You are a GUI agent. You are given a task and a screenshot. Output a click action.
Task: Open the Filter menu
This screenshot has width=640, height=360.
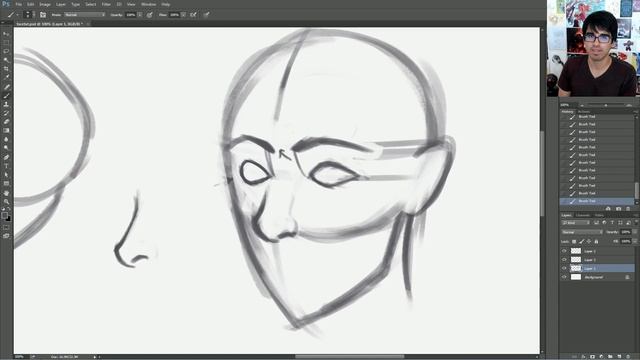click(106, 4)
